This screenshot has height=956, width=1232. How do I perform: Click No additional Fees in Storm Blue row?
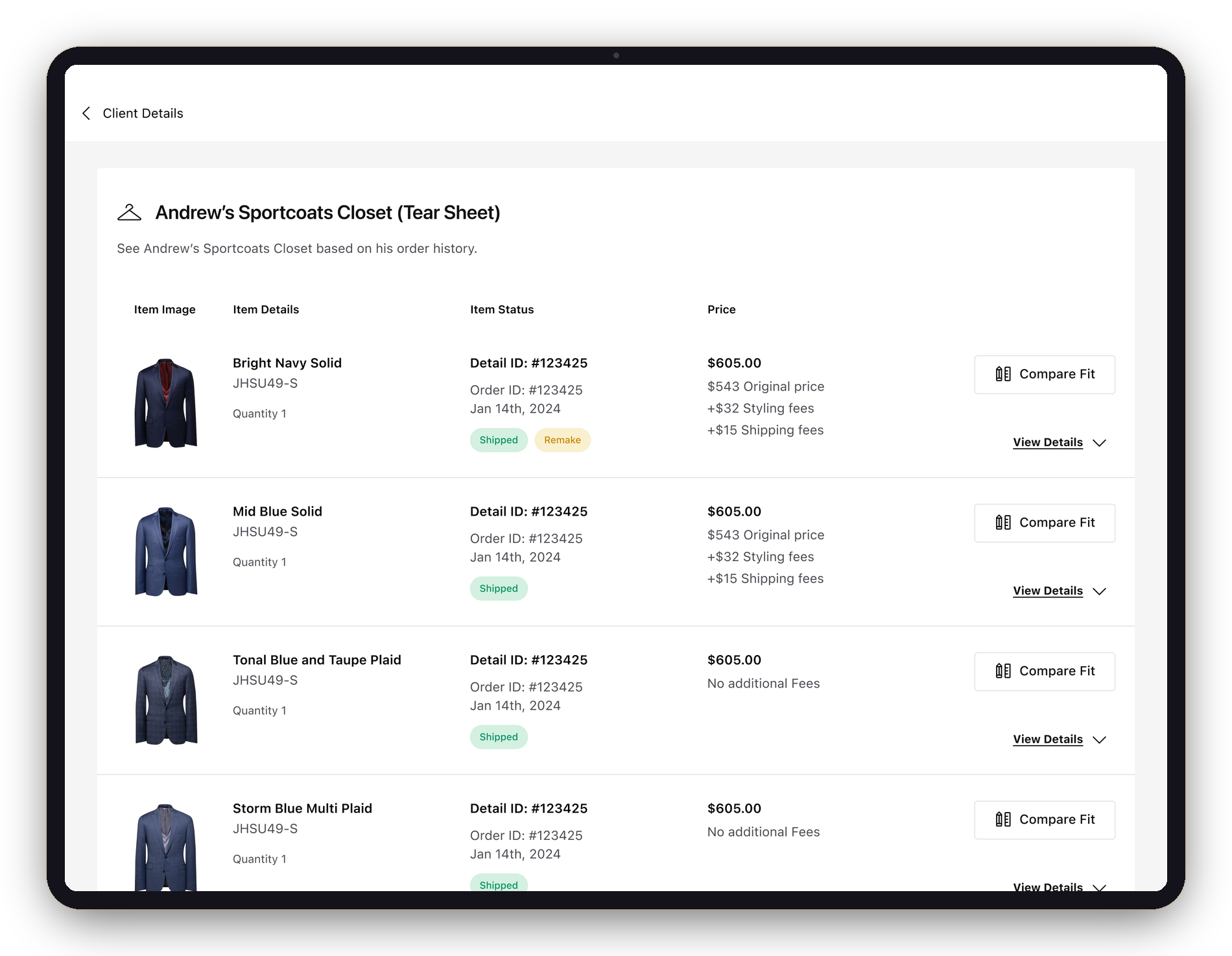[x=763, y=832]
